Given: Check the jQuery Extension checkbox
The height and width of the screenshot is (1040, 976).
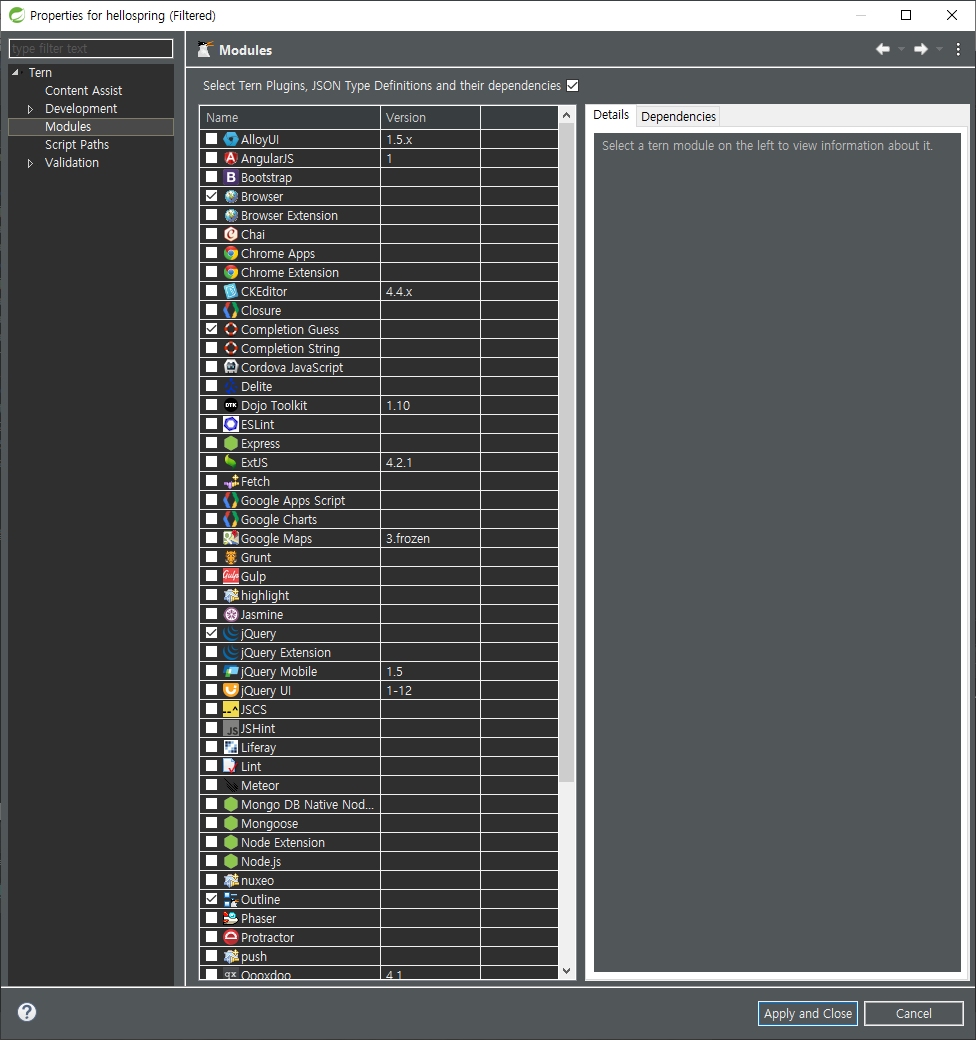Looking at the screenshot, I should tap(212, 652).
